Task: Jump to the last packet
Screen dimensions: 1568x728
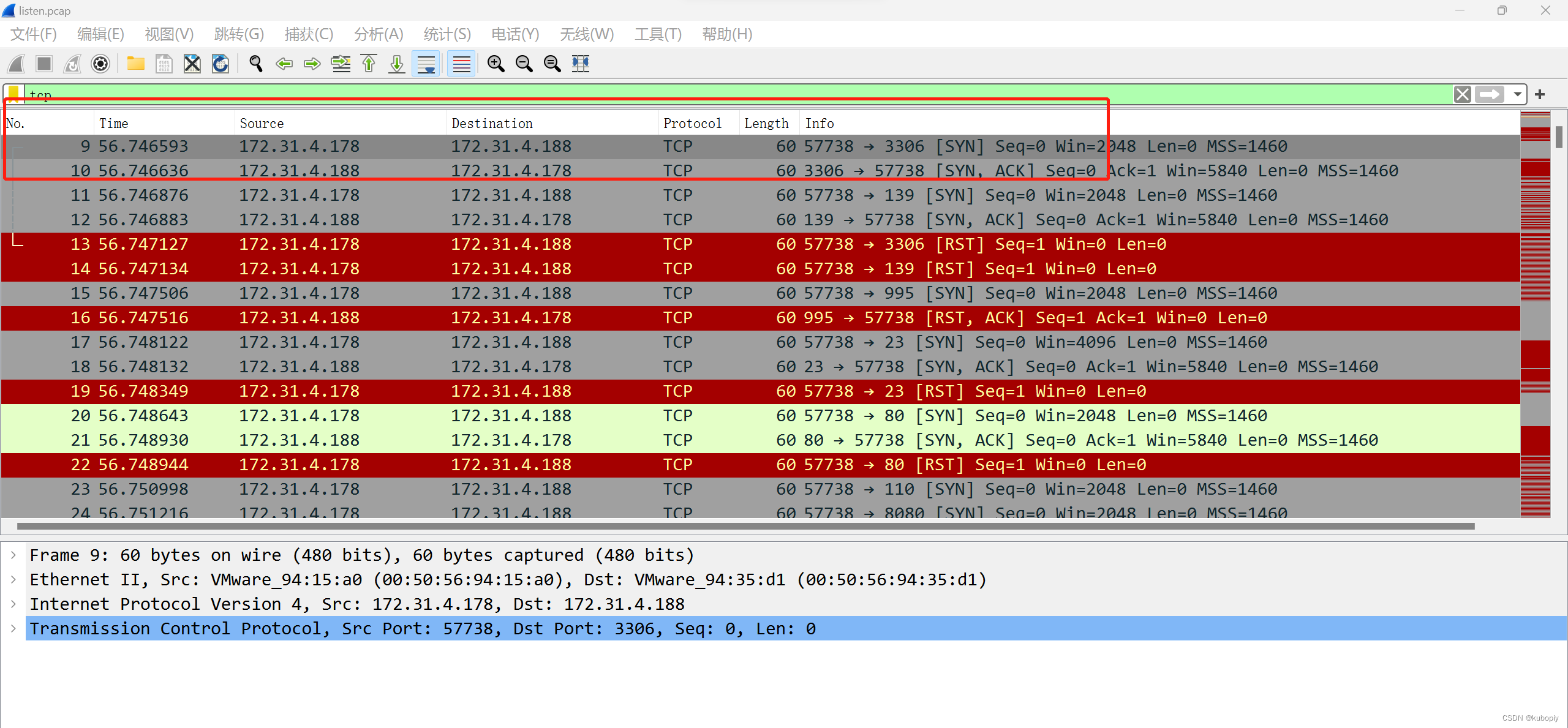Action: click(x=397, y=64)
